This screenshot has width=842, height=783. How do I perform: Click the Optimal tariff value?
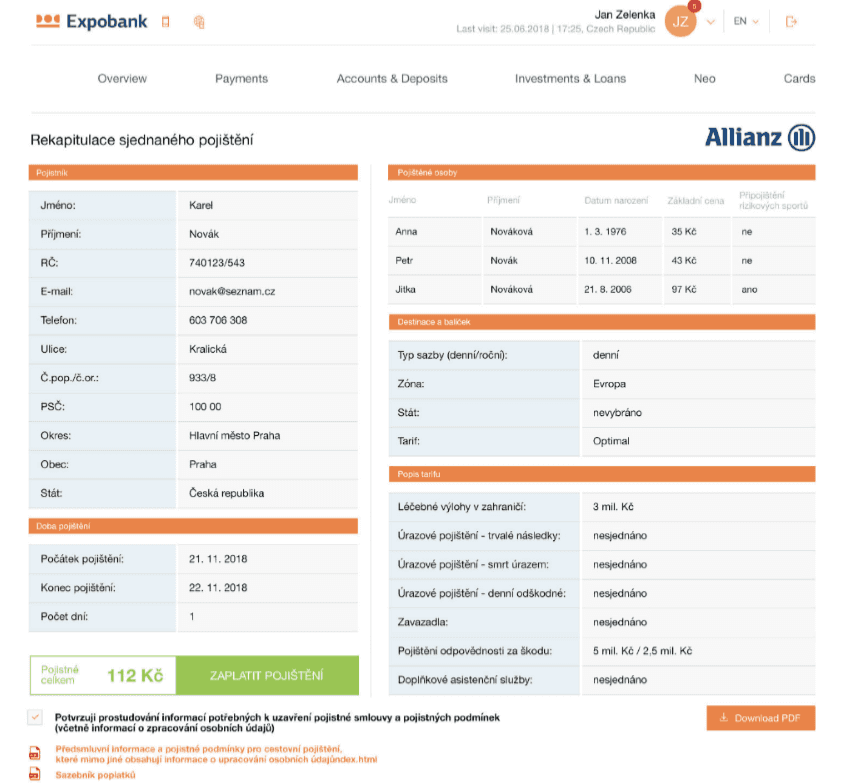(x=611, y=441)
